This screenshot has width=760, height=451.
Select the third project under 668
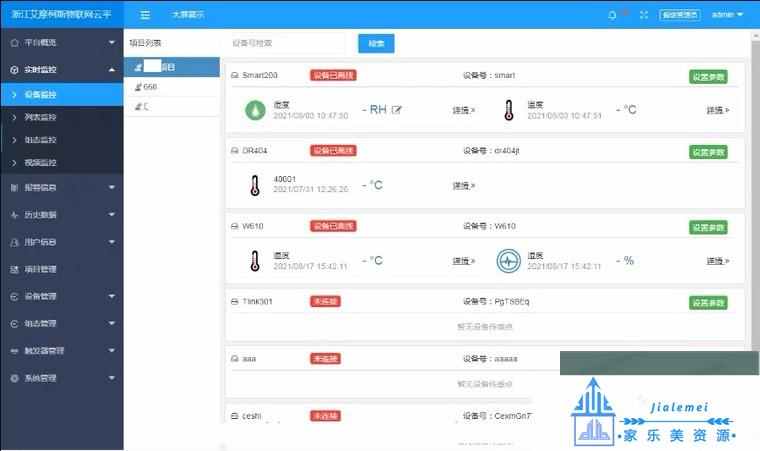[x=172, y=107]
